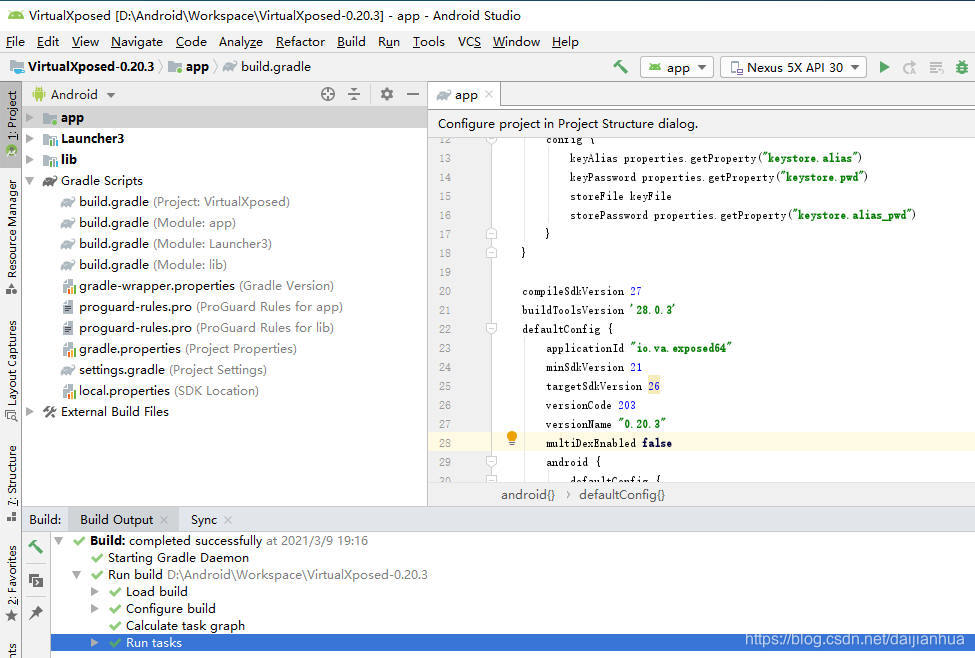Expand the Configure build node
The image size is (975, 658).
[x=95, y=608]
